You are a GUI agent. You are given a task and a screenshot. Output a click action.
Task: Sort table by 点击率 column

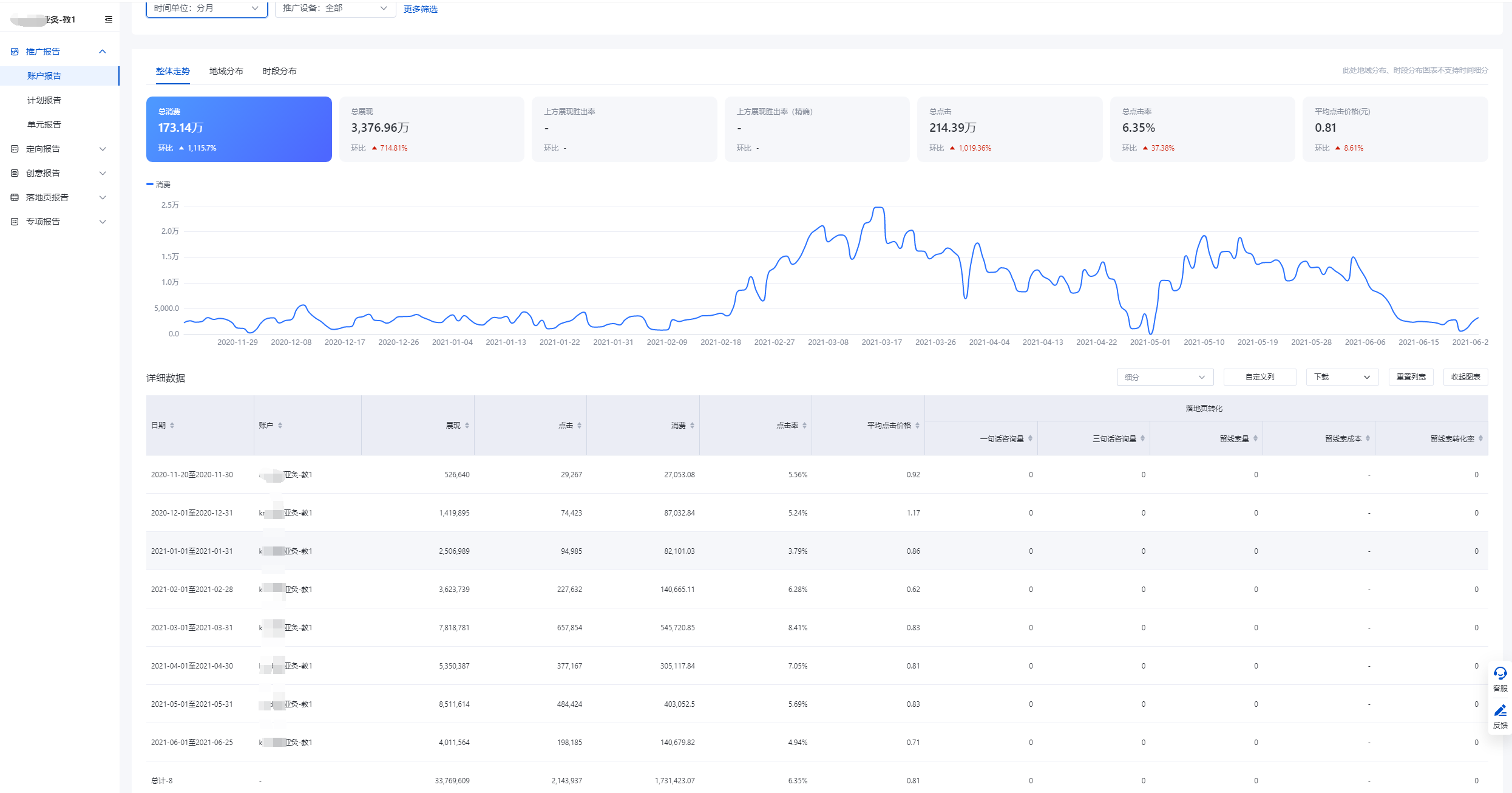tap(804, 425)
